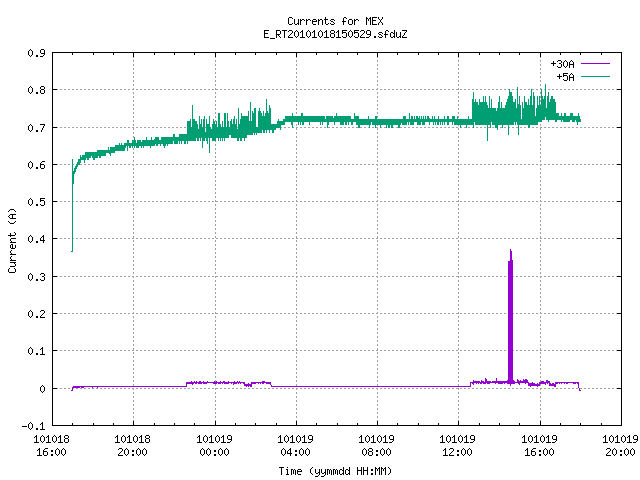The height and width of the screenshot is (480, 640).
Task: Click the 101018 16:00 x-axis tick label
Action: [51, 446]
